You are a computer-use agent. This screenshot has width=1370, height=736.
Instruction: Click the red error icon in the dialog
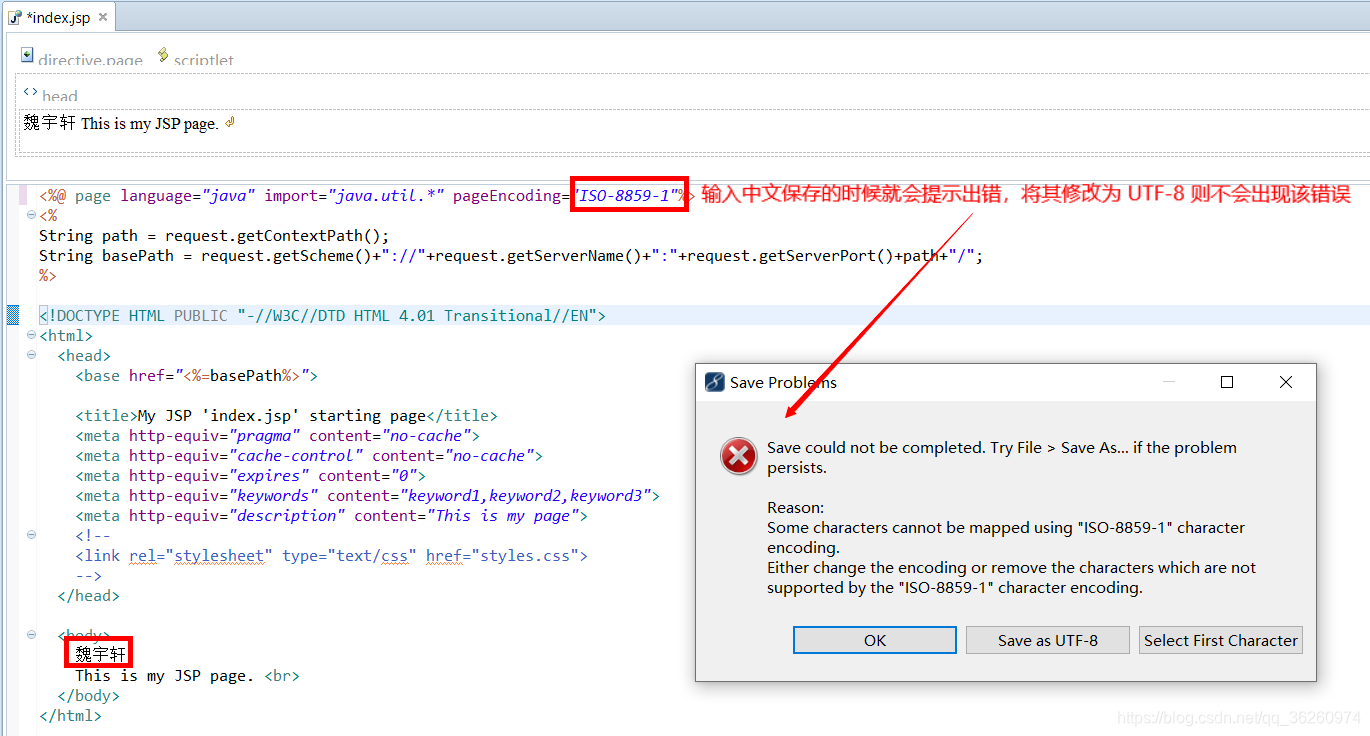point(738,456)
